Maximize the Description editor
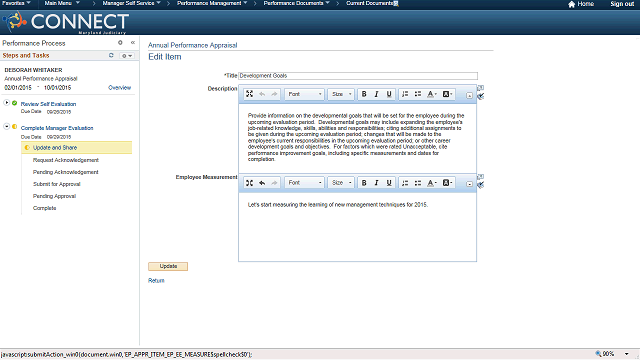Viewport: 640px width, 360px height. pyautogui.click(x=249, y=94)
